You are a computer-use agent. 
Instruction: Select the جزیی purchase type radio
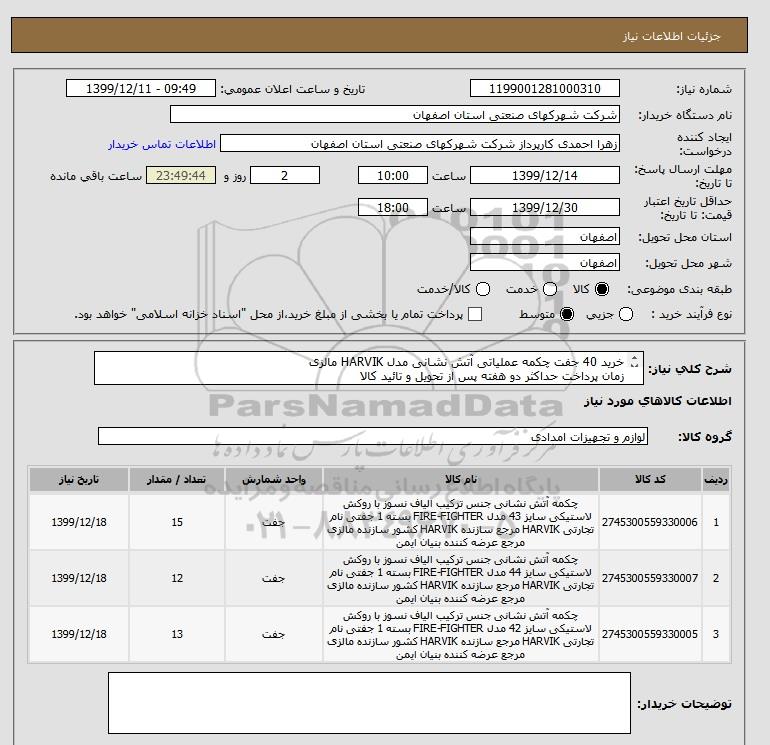pos(626,314)
